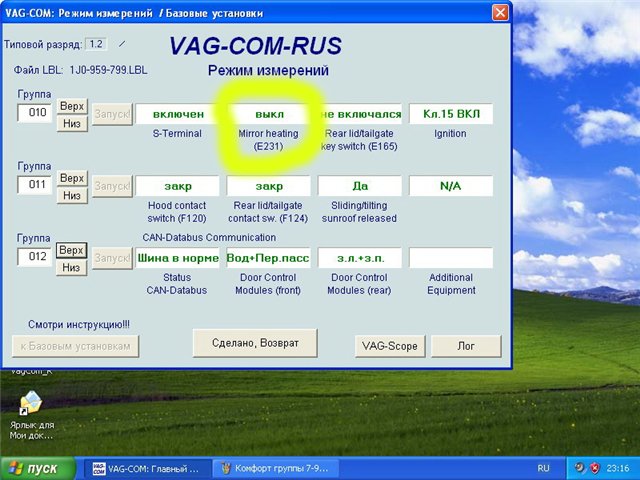Focus the group 012 number field

pos(35,257)
